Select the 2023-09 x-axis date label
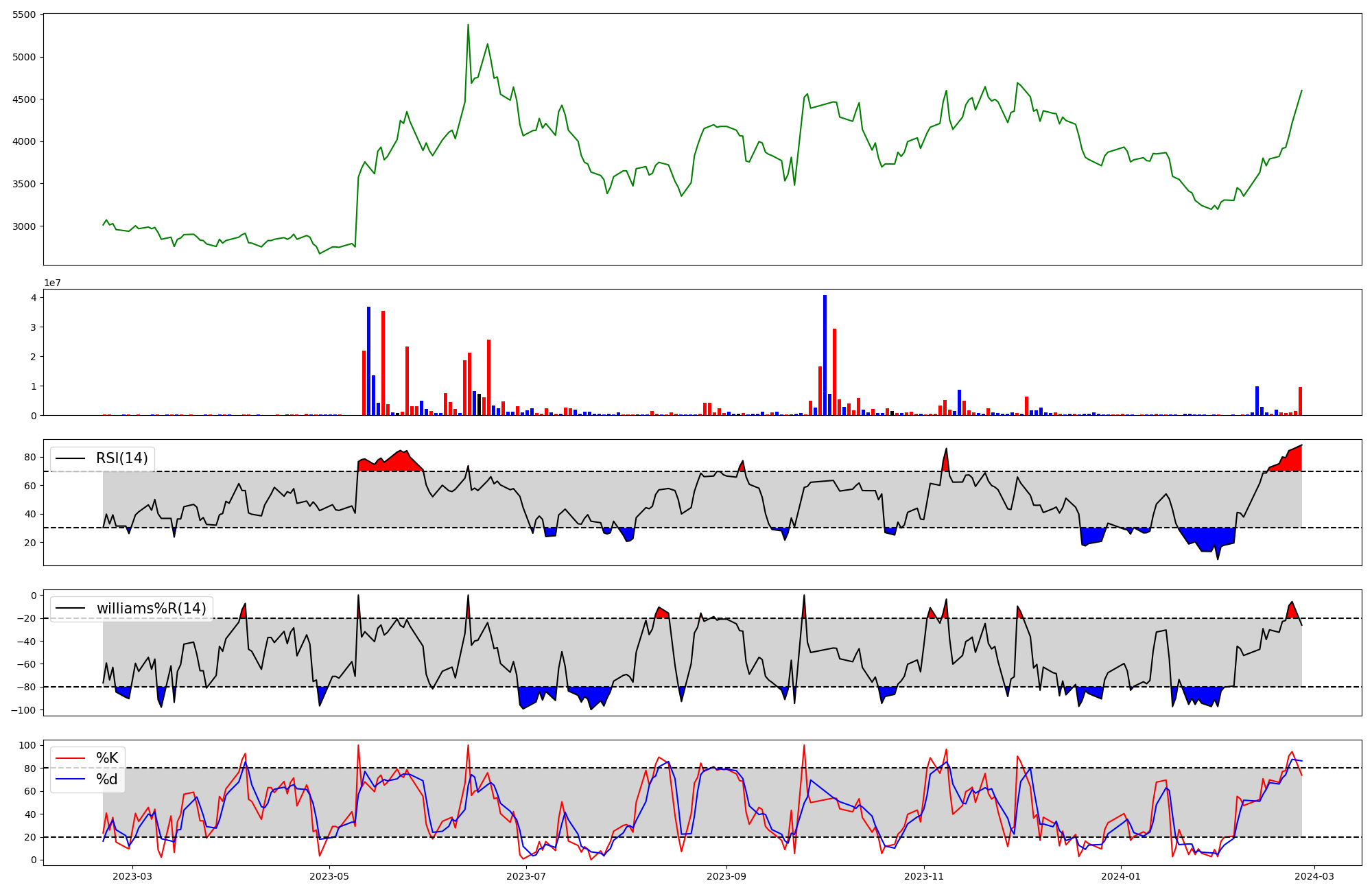This screenshot has width=1372, height=892. pyautogui.click(x=726, y=876)
